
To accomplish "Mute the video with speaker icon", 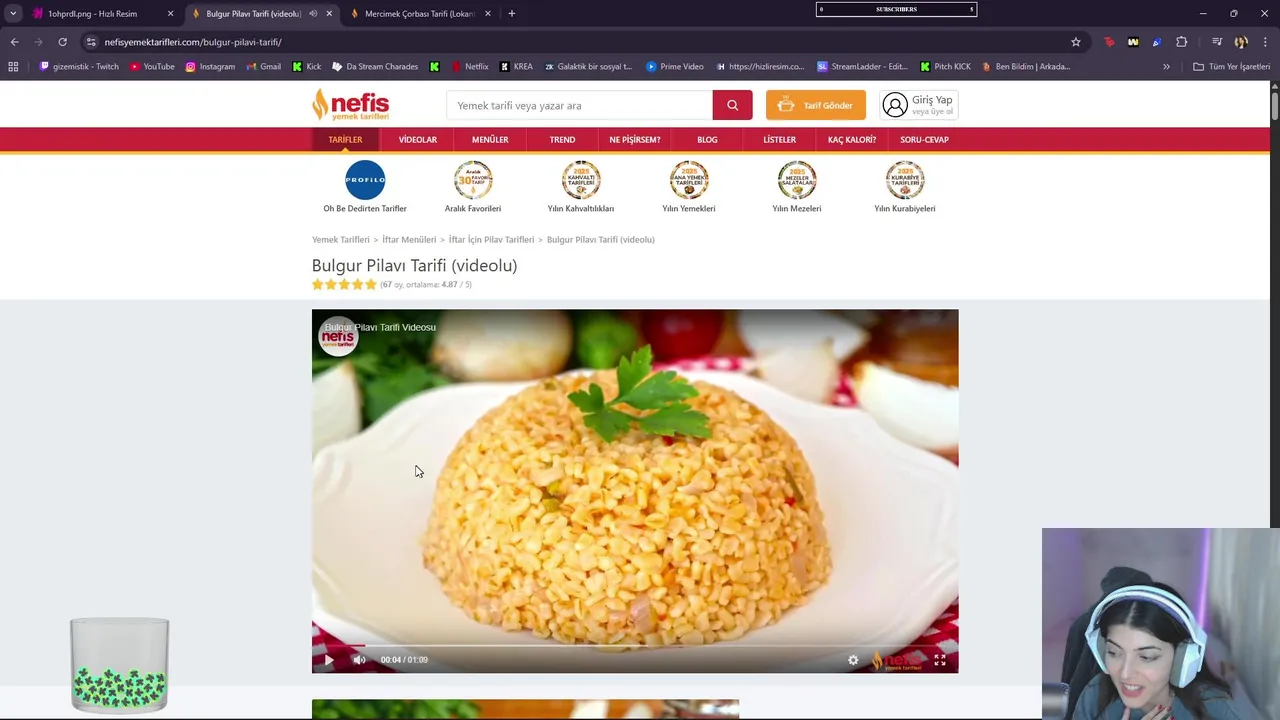I will [359, 660].
